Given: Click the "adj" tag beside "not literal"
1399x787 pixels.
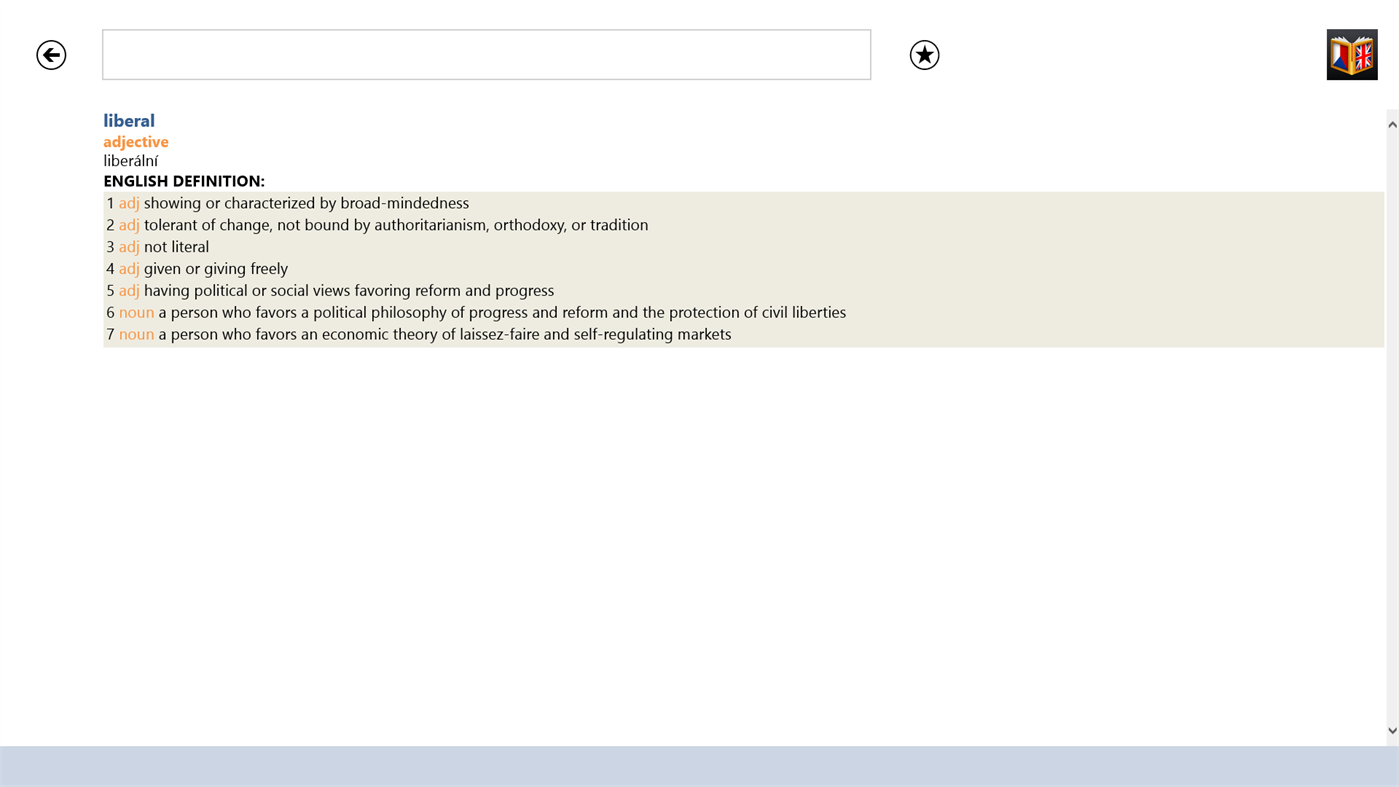Looking at the screenshot, I should pos(129,246).
